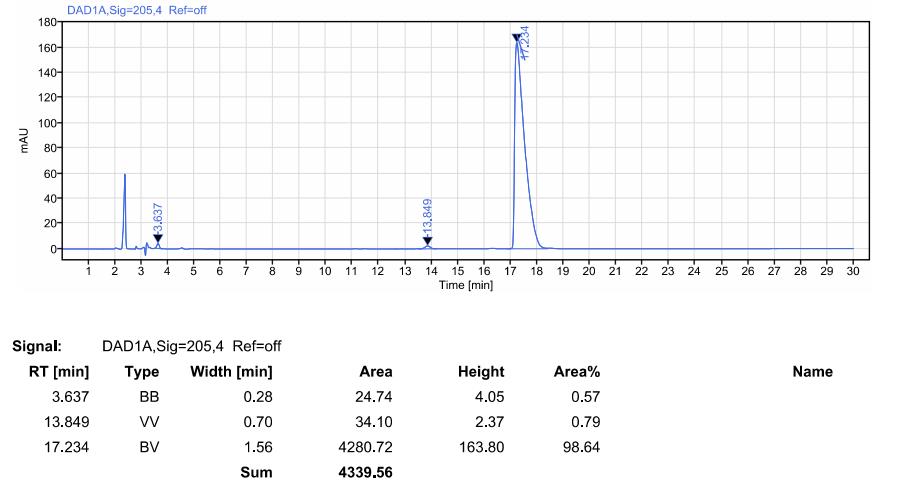
Task: Click the 'Area%' column header
Action: (x=576, y=372)
